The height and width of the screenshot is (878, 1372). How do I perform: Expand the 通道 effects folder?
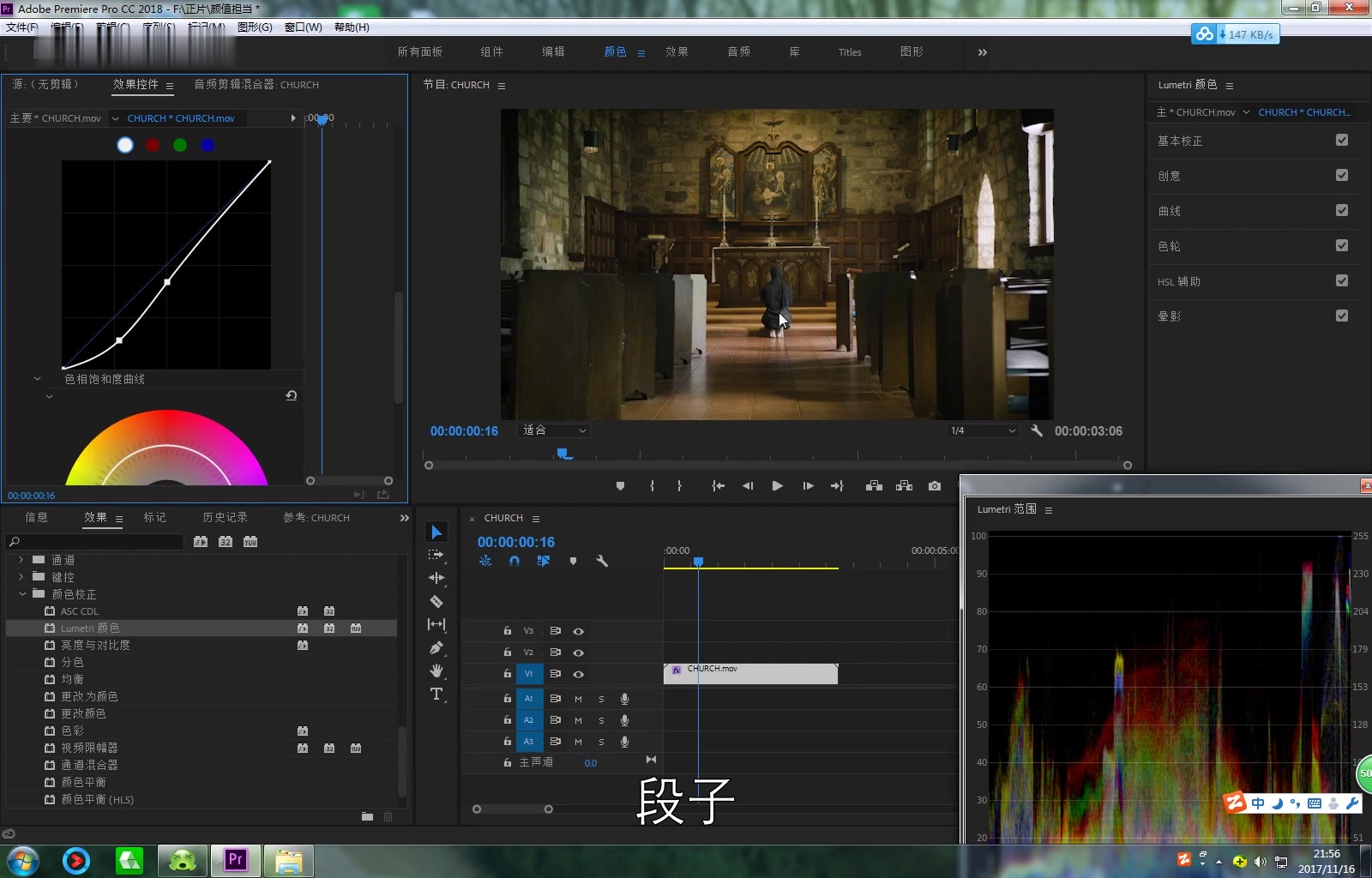(21, 559)
